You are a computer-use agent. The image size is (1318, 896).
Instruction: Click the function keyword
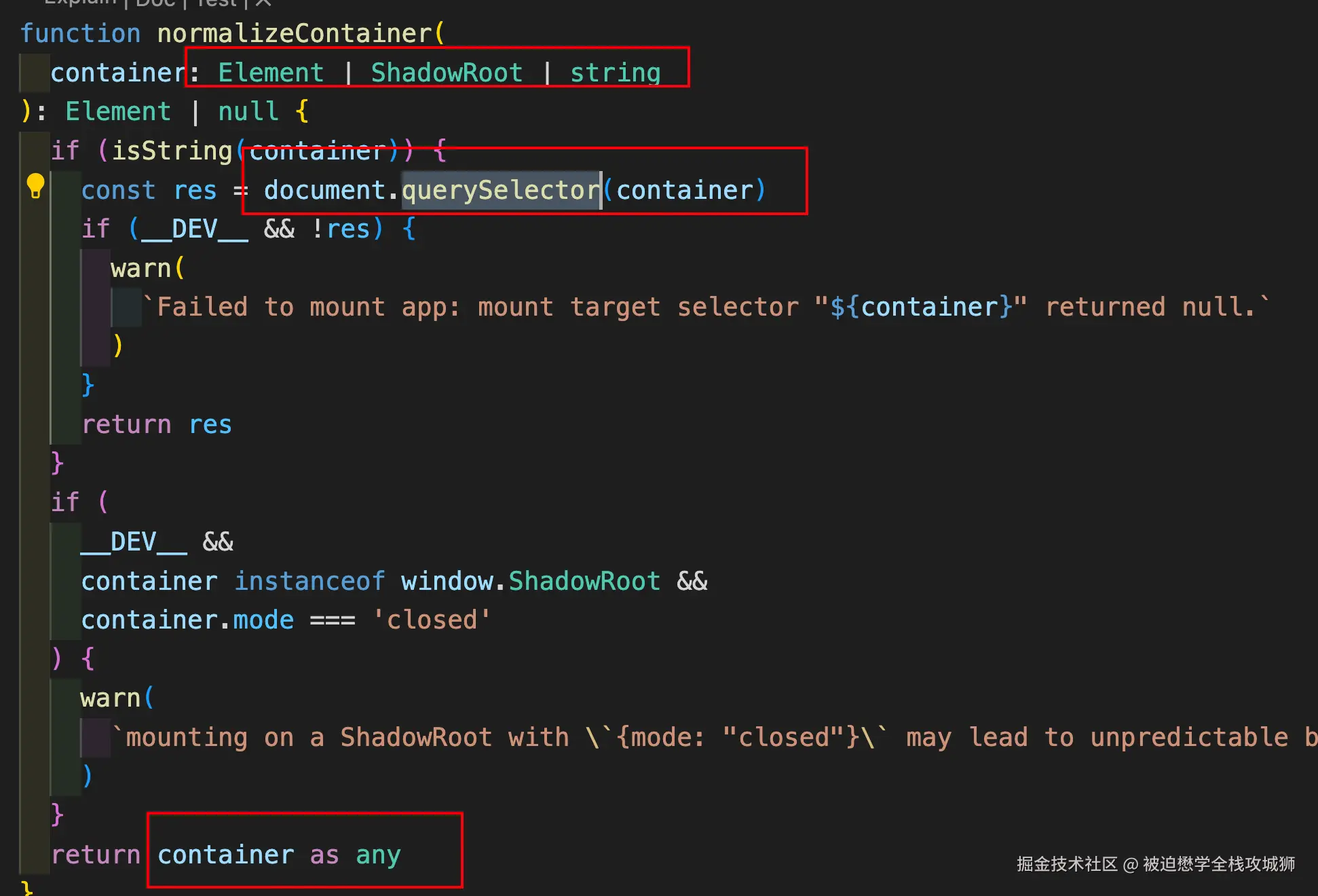tap(80, 33)
